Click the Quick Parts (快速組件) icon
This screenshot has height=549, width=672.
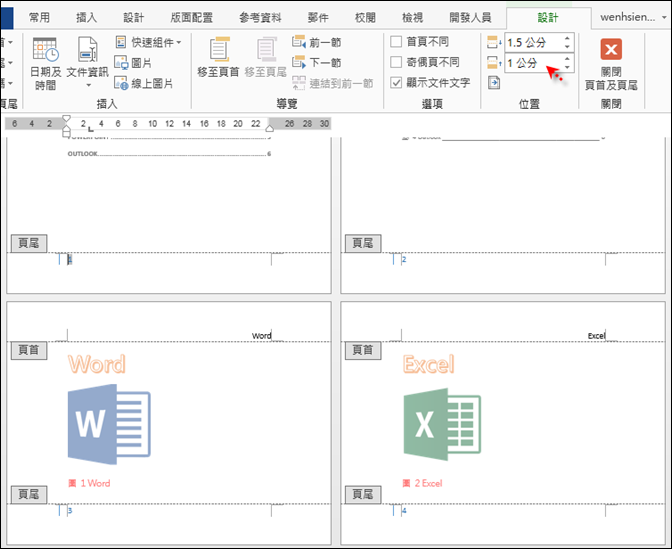tap(121, 42)
